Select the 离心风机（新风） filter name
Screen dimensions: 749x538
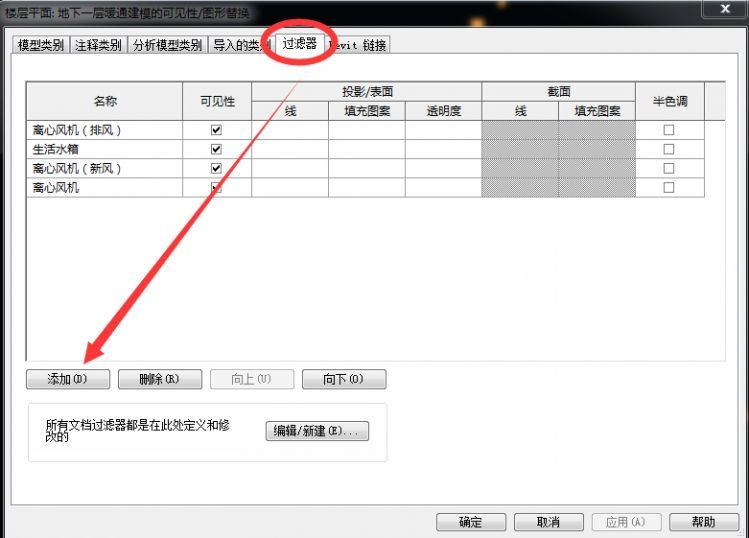pyautogui.click(x=104, y=168)
